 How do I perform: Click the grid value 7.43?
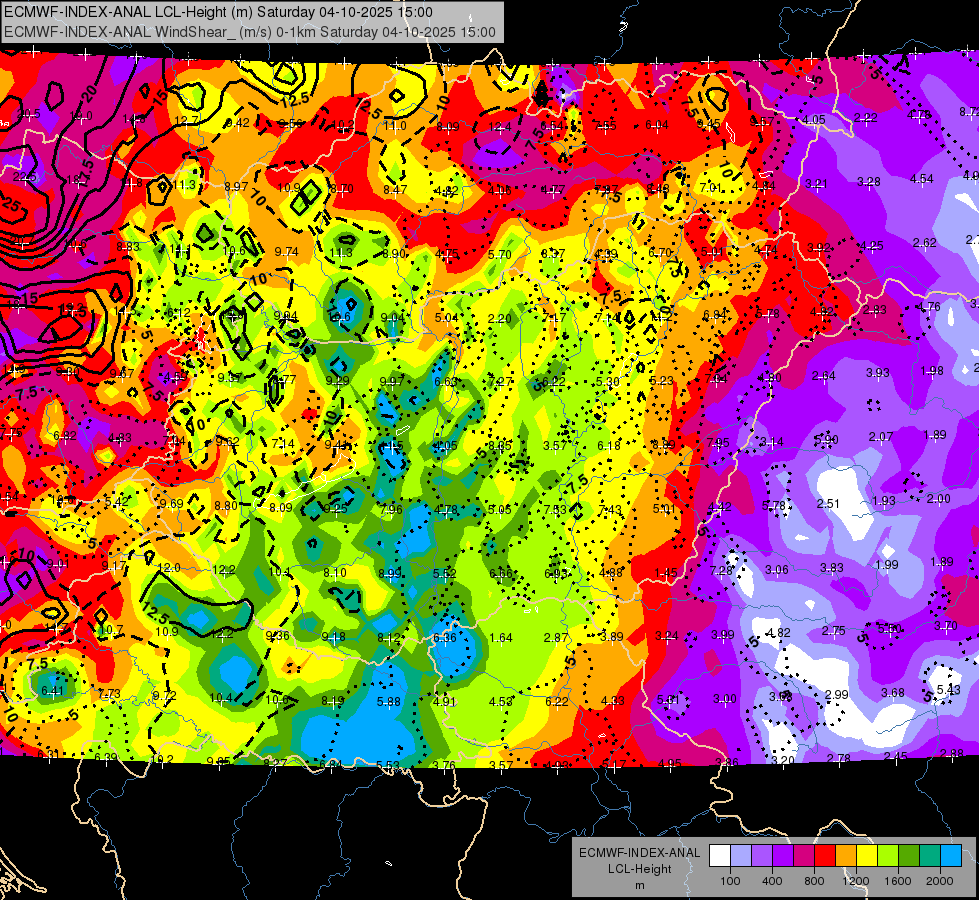[x=609, y=510]
